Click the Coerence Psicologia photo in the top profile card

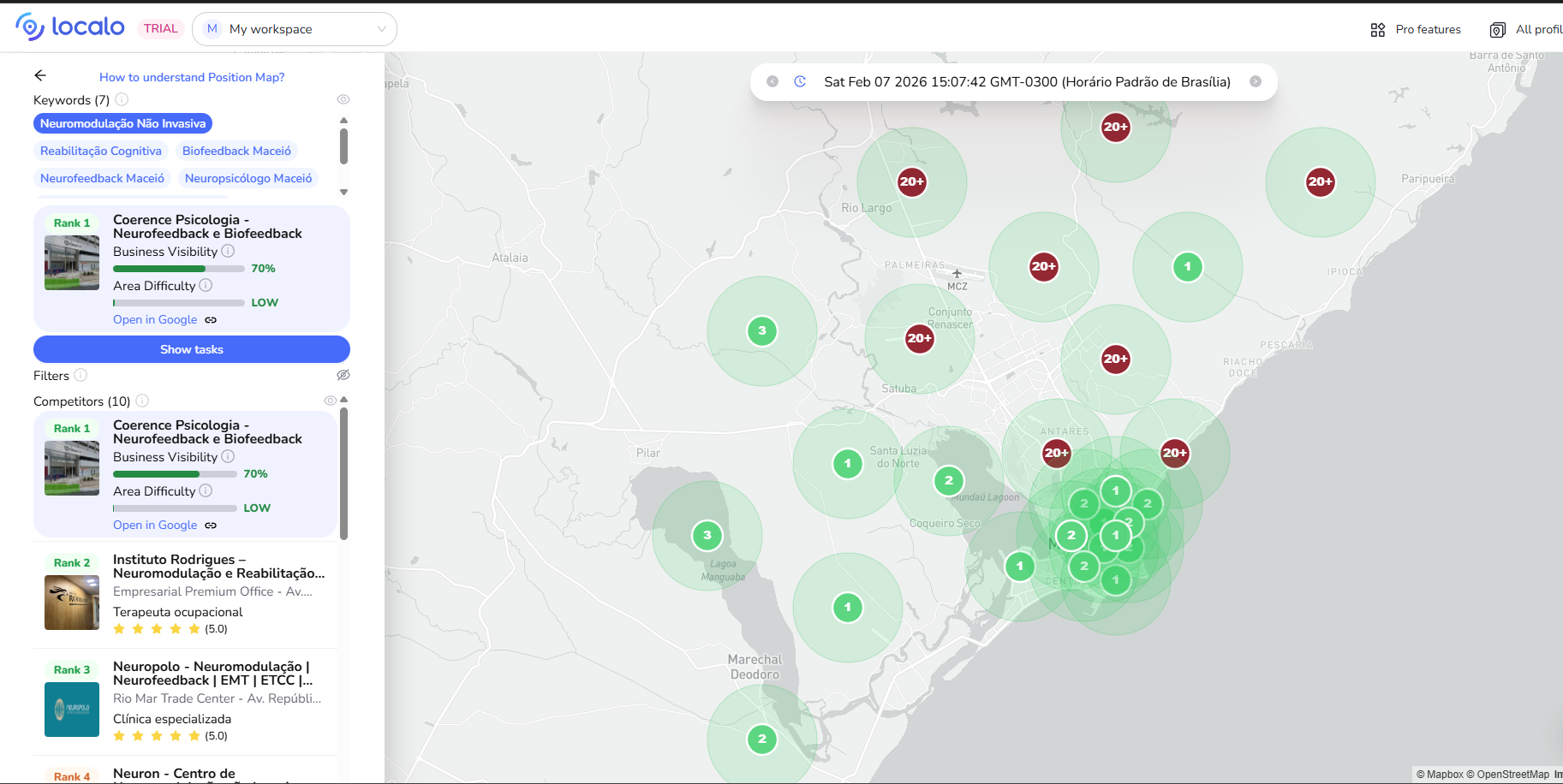(x=72, y=263)
